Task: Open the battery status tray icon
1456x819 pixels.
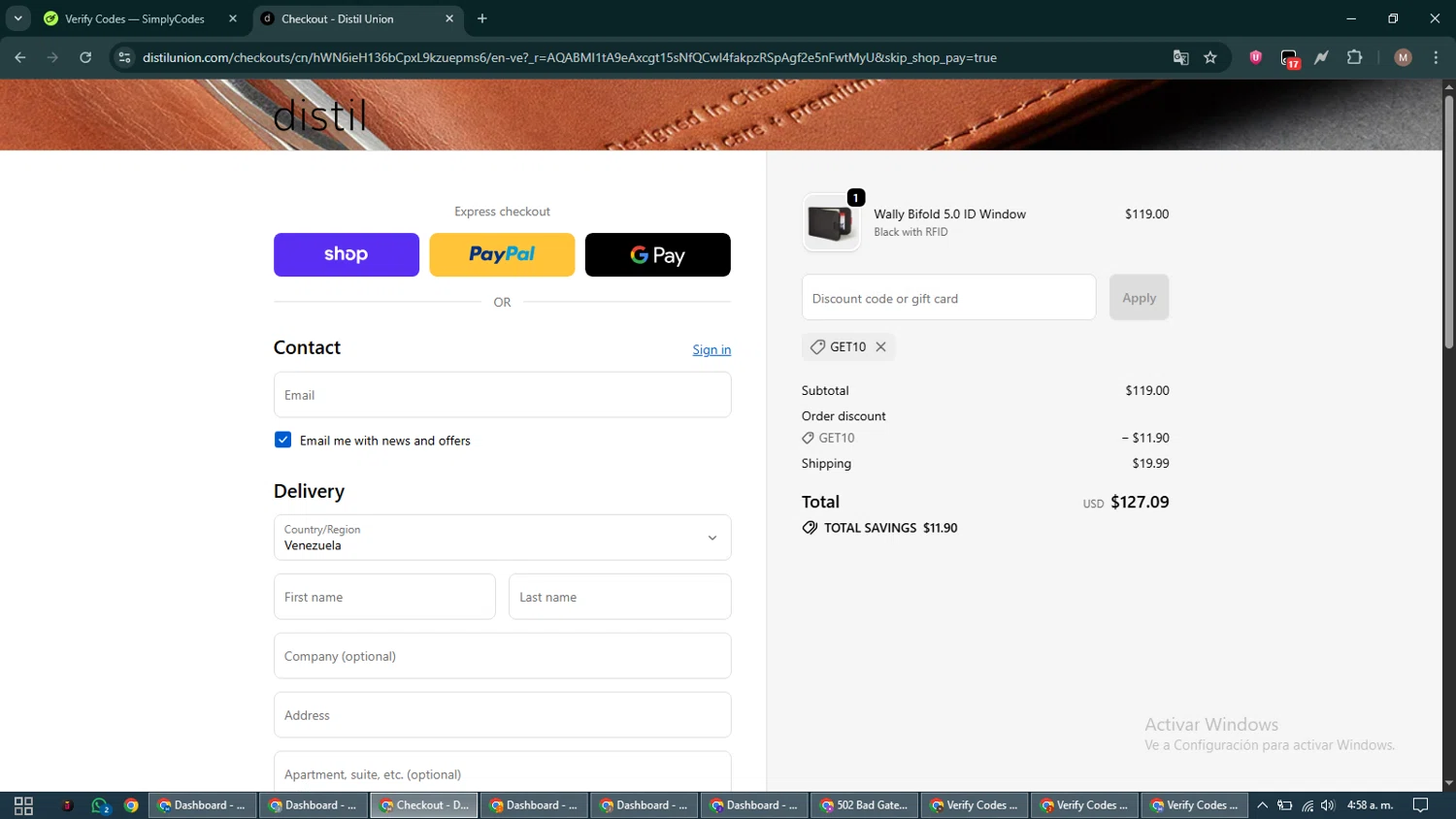Action: (1284, 805)
